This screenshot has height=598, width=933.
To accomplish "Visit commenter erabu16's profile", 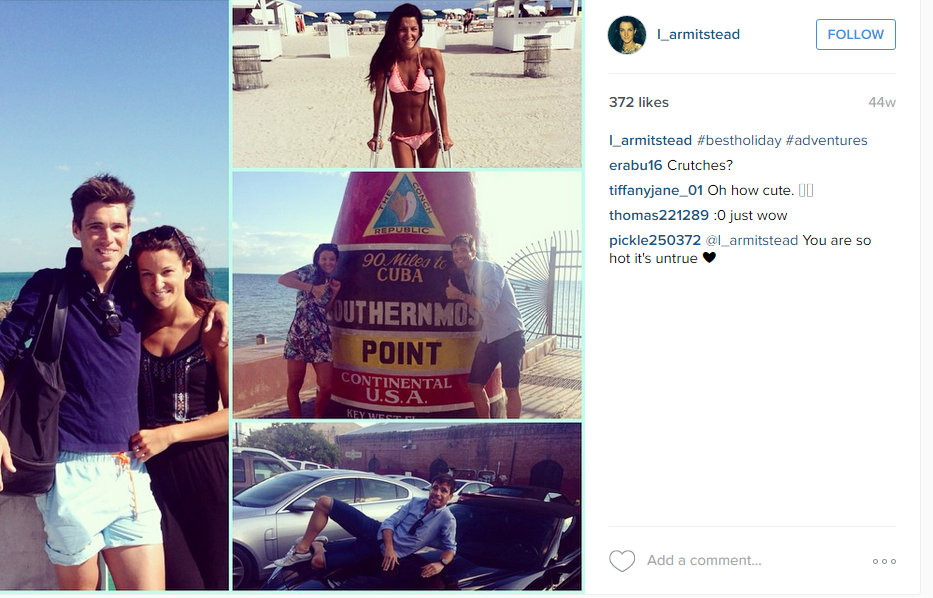I will pyautogui.click(x=635, y=165).
